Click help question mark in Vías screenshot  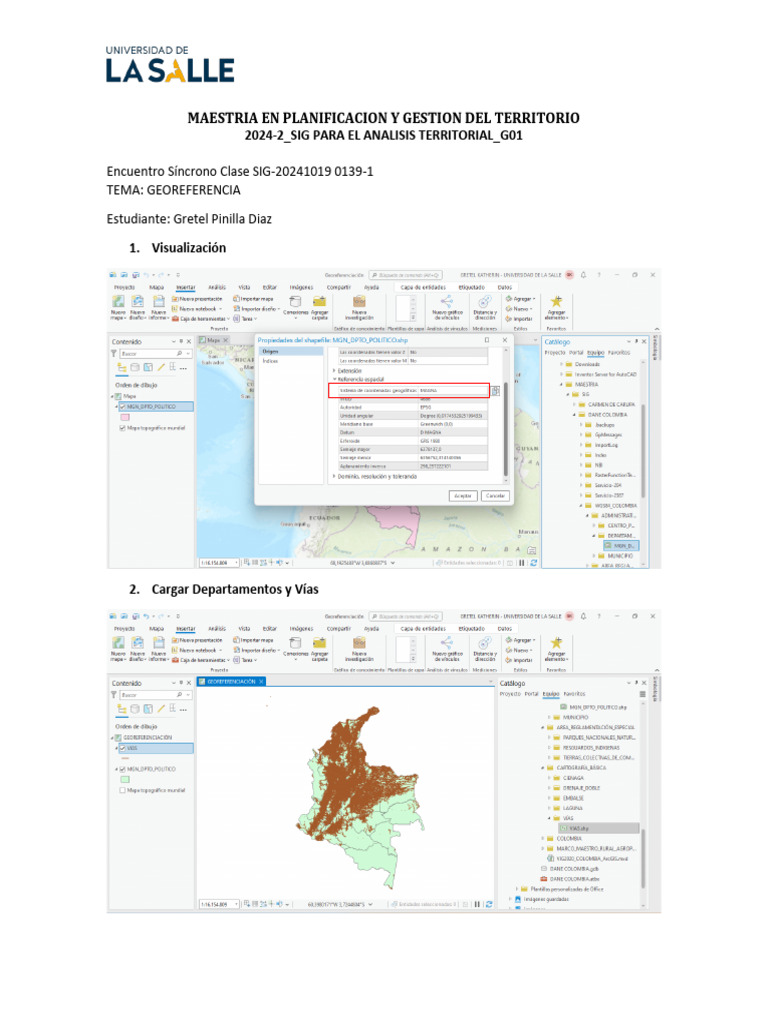pos(599,616)
